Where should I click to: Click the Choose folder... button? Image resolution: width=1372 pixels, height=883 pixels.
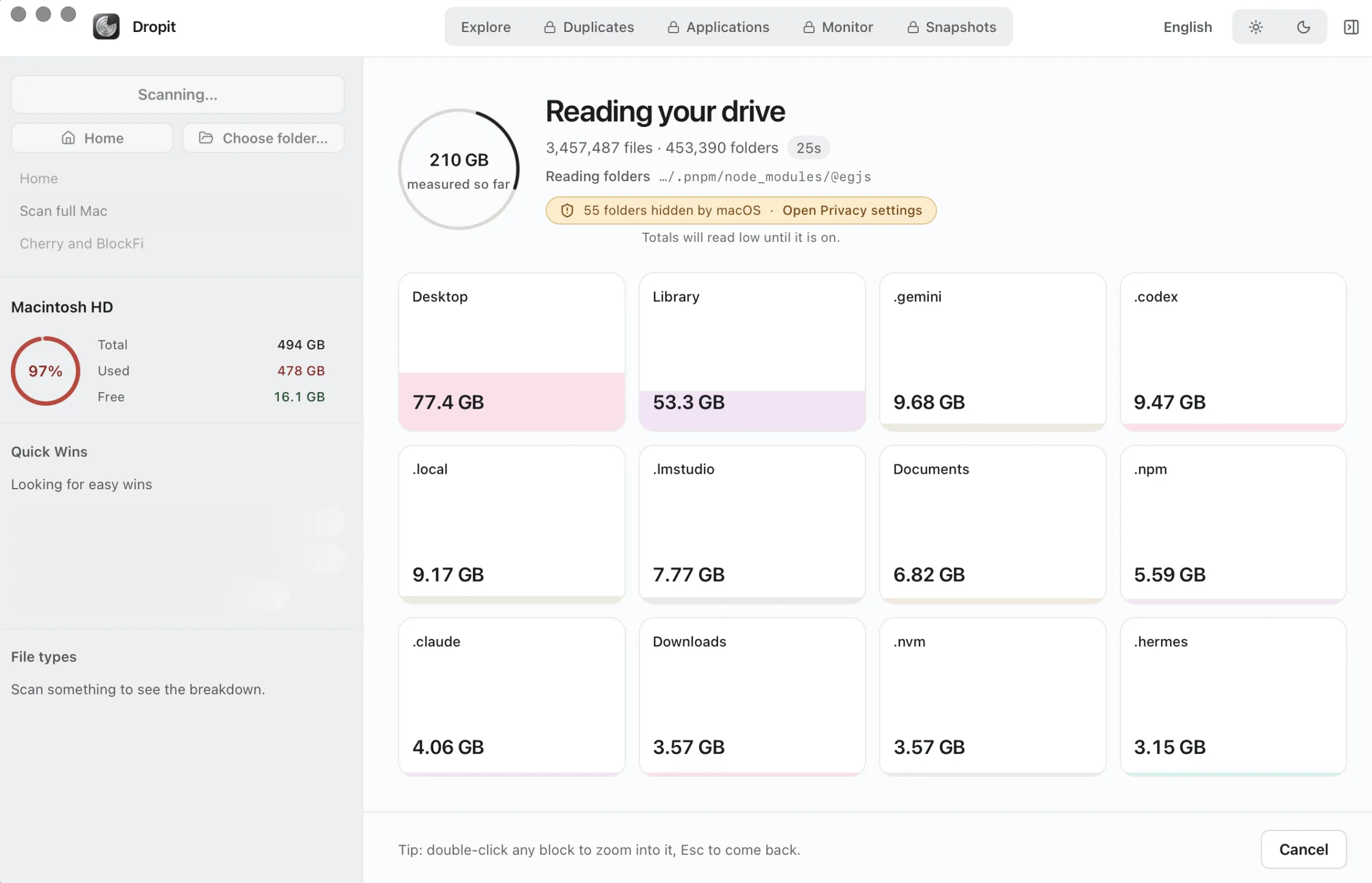(263, 138)
